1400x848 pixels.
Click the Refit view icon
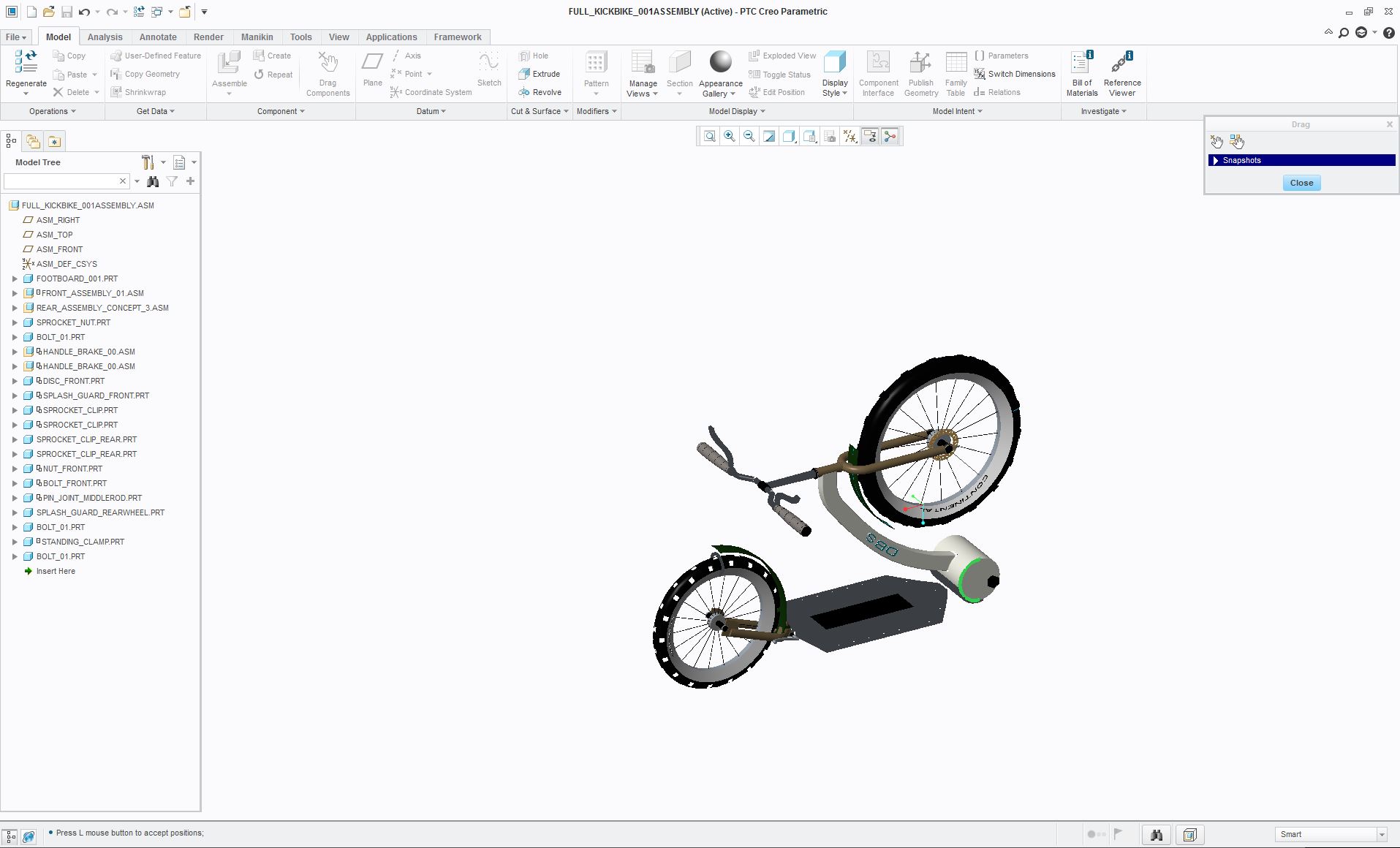pos(709,136)
